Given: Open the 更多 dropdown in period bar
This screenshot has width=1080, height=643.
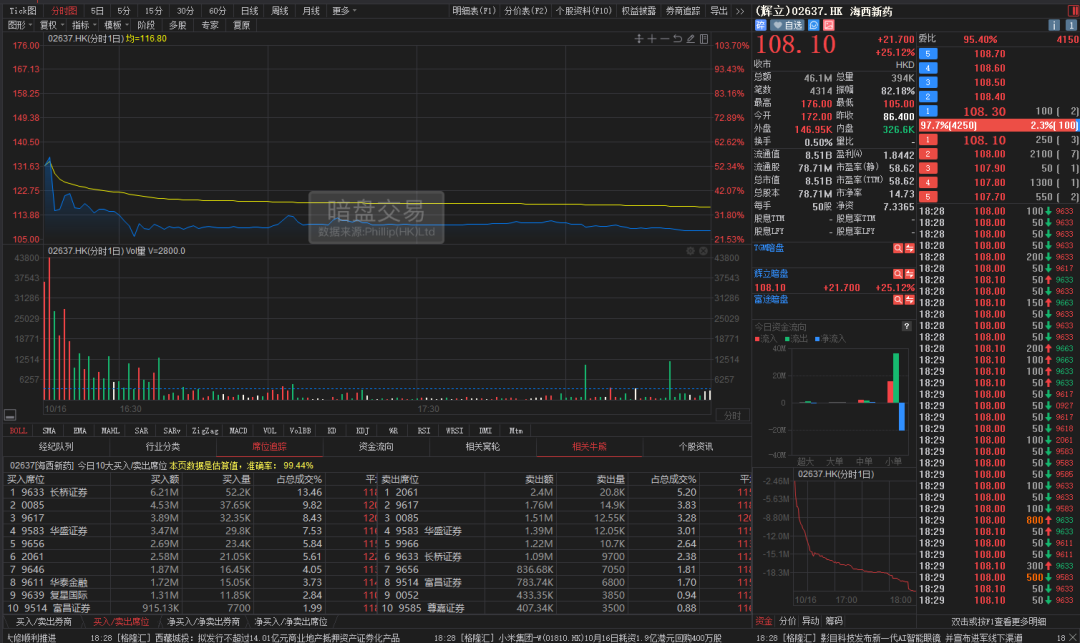Looking at the screenshot, I should [x=340, y=11].
